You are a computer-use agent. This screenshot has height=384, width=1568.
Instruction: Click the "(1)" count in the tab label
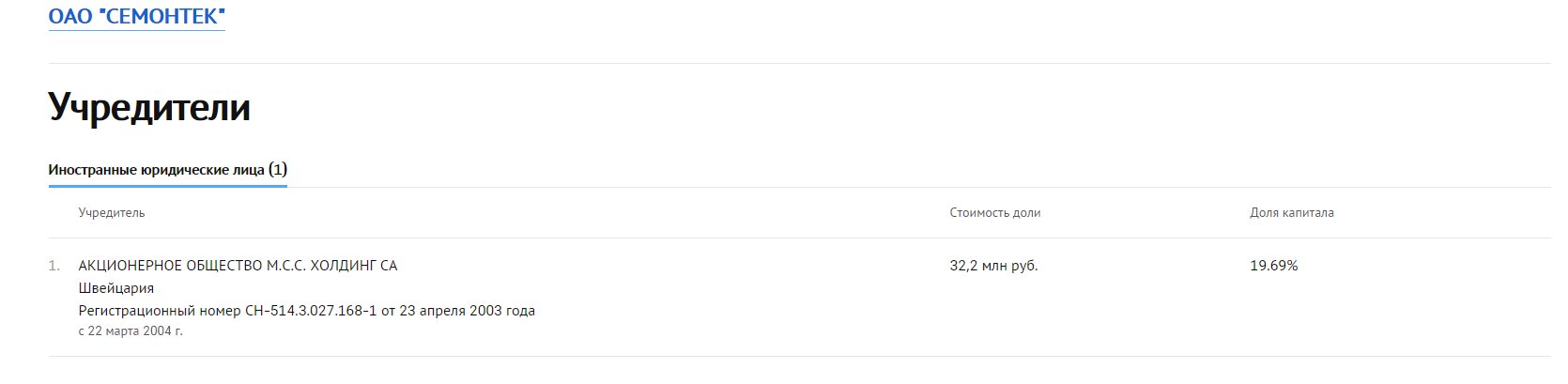(x=278, y=170)
